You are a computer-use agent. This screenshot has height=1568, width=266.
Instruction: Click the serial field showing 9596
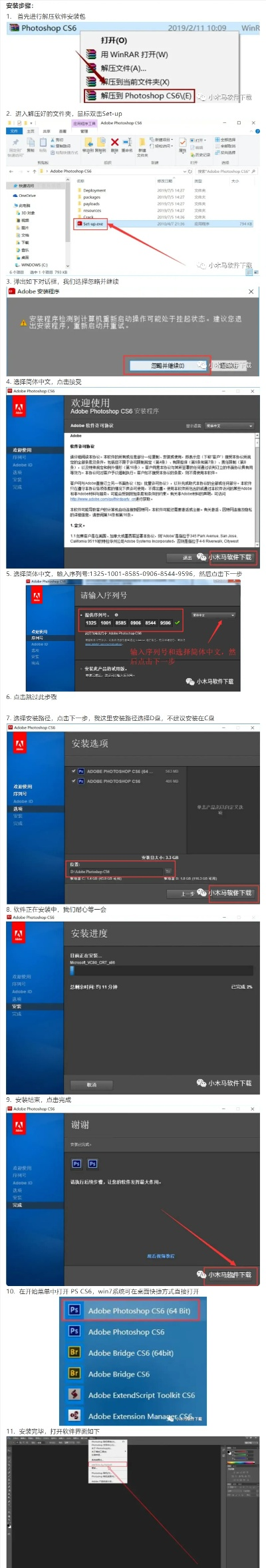click(x=166, y=623)
